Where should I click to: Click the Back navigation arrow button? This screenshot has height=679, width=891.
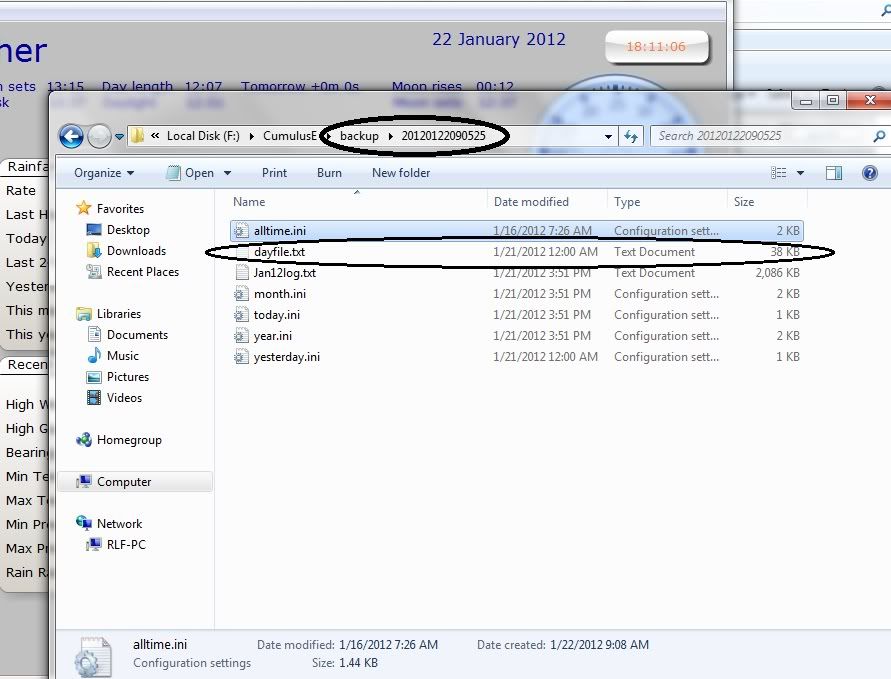point(70,136)
